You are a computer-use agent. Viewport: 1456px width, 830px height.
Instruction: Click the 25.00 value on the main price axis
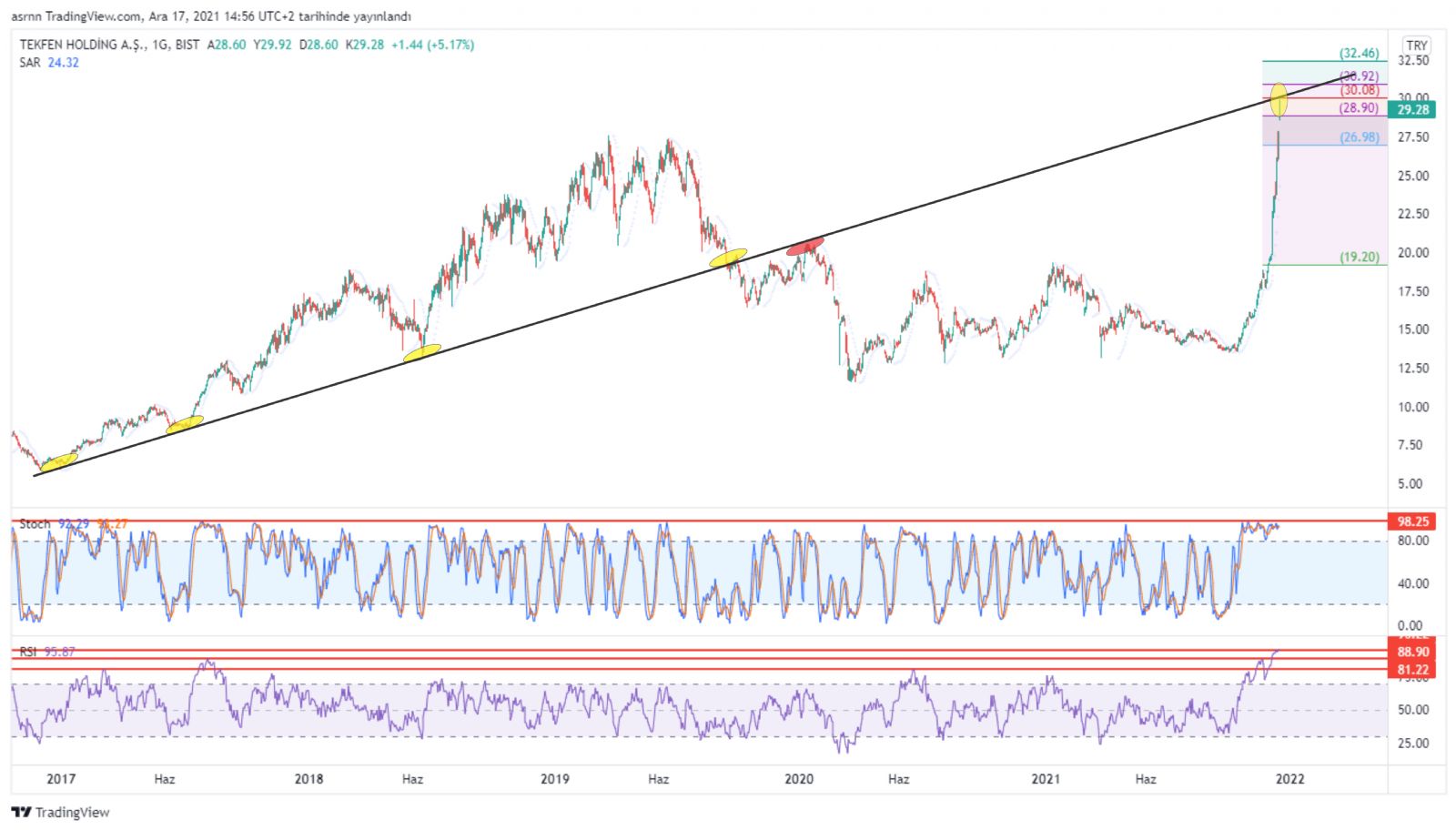pyautogui.click(x=1413, y=176)
